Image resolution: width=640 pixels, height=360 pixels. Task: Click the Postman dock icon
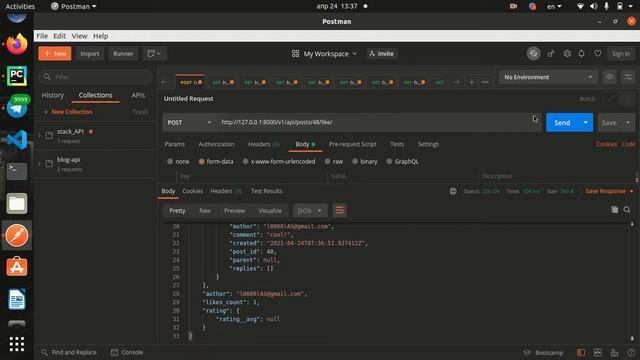(17, 236)
